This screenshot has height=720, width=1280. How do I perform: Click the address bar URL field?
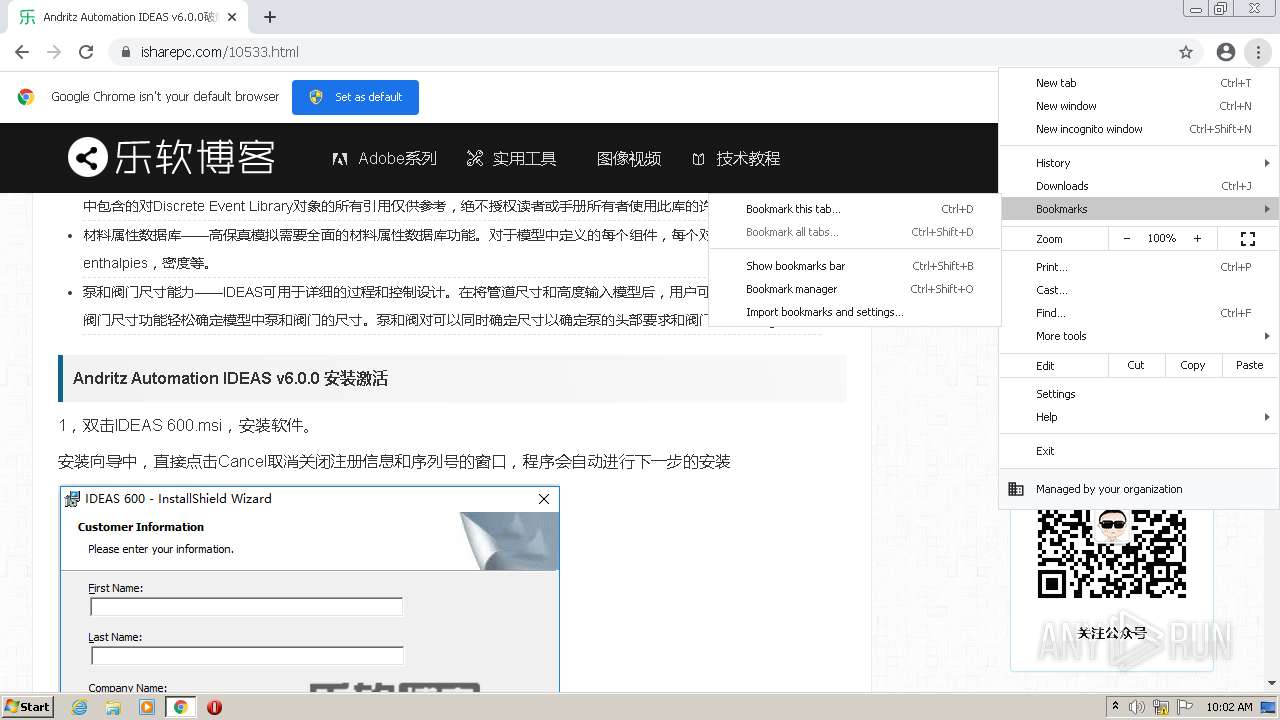(x=640, y=52)
